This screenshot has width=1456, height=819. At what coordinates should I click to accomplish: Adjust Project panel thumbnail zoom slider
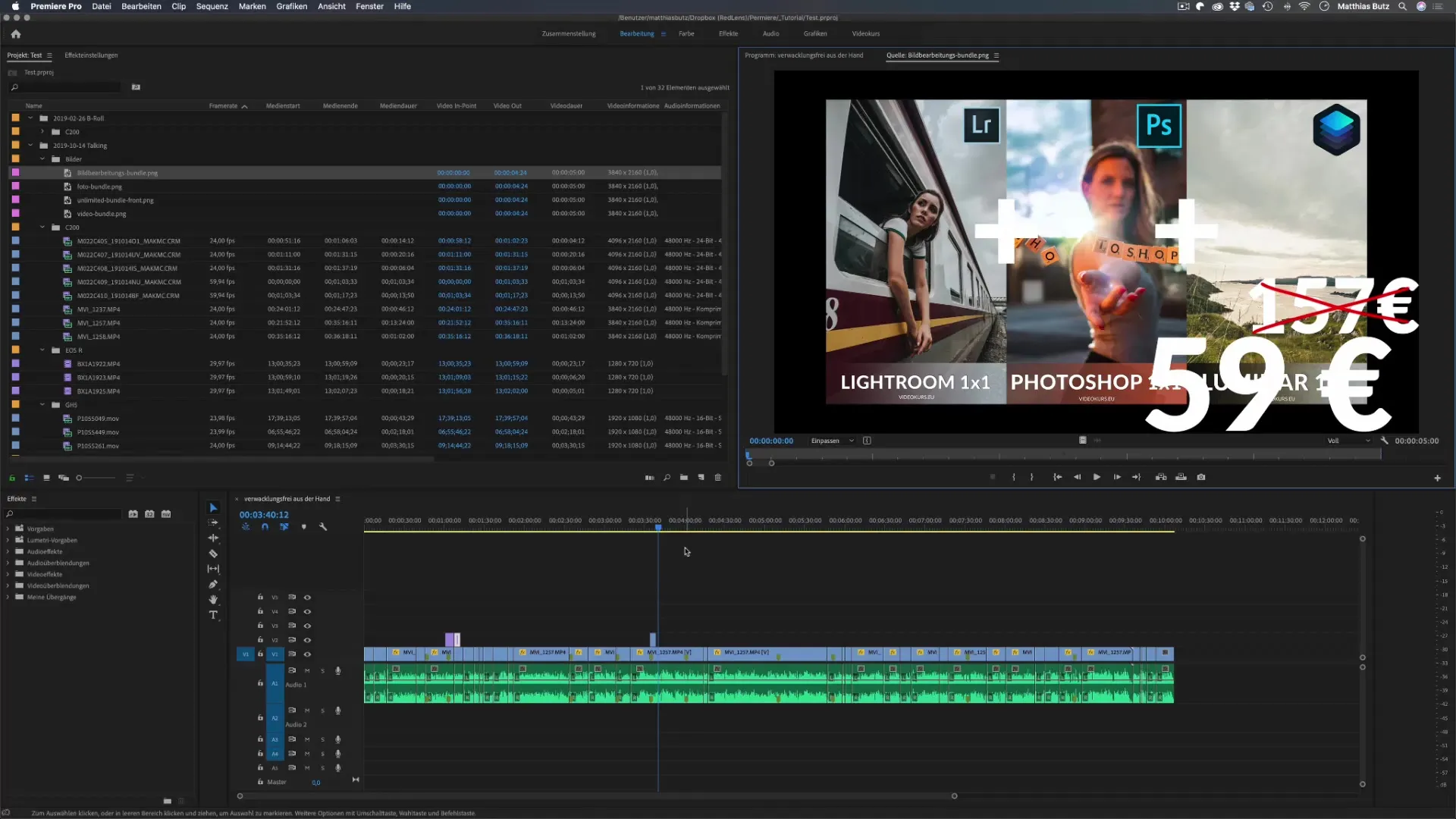96,478
